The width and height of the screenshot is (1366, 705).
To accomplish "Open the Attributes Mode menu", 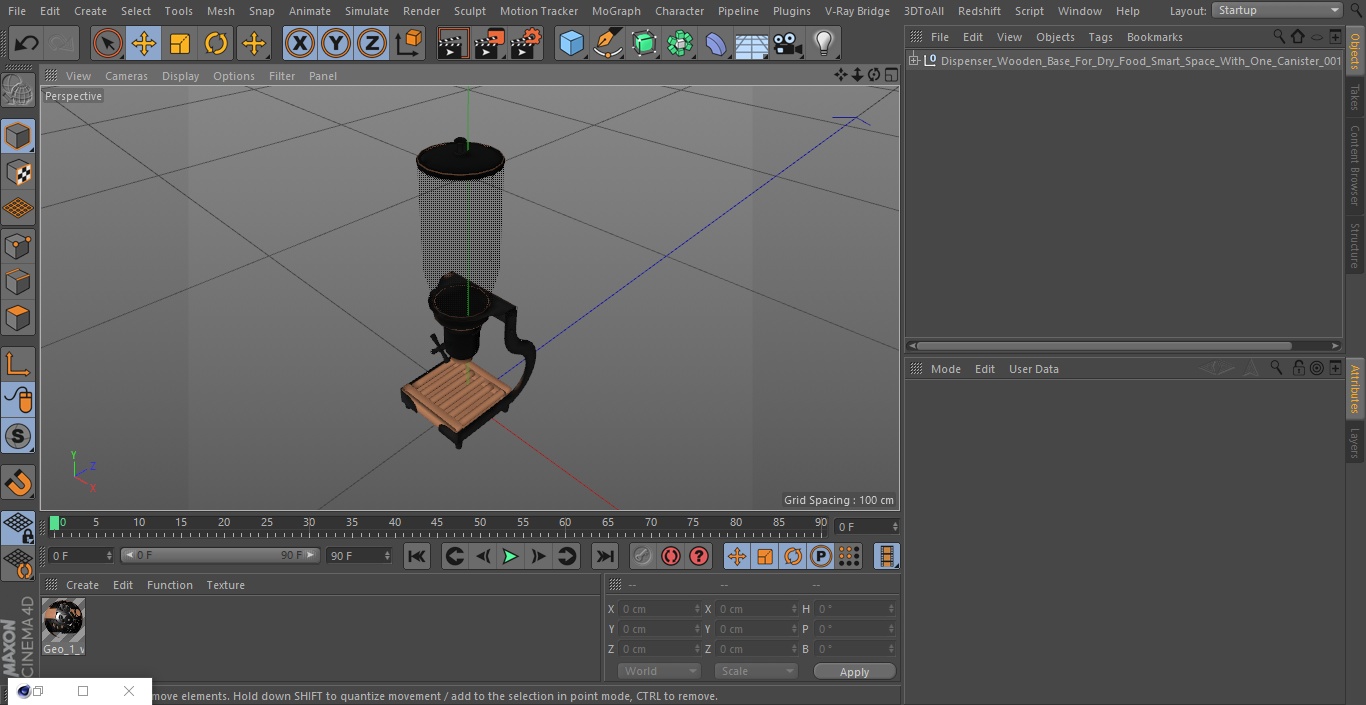I will (x=945, y=369).
